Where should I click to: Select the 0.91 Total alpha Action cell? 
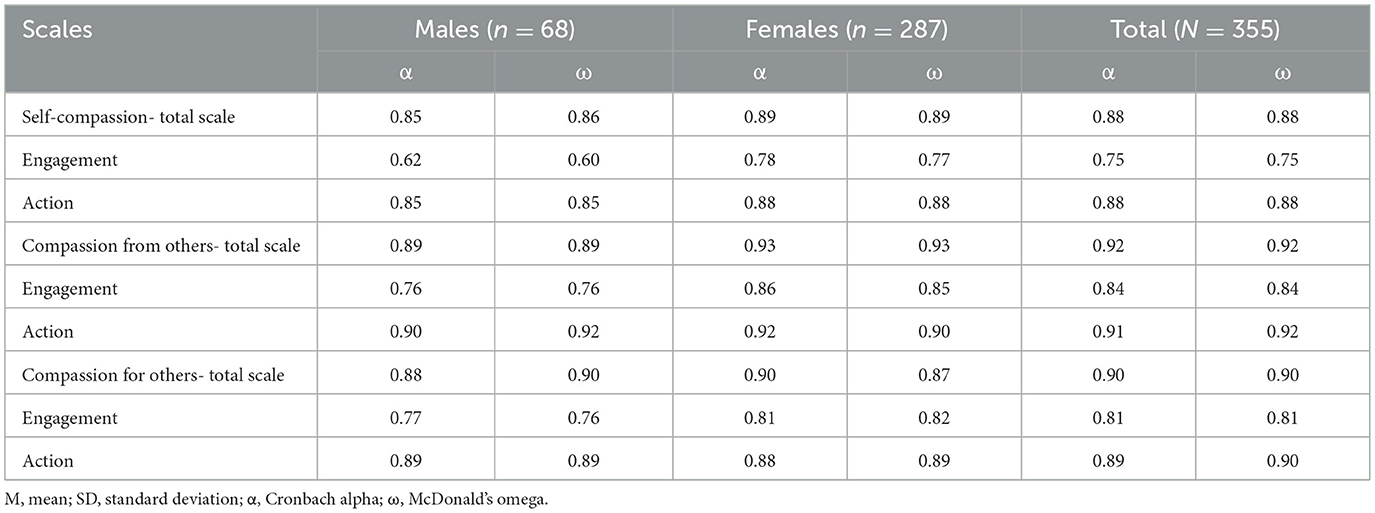(1108, 332)
